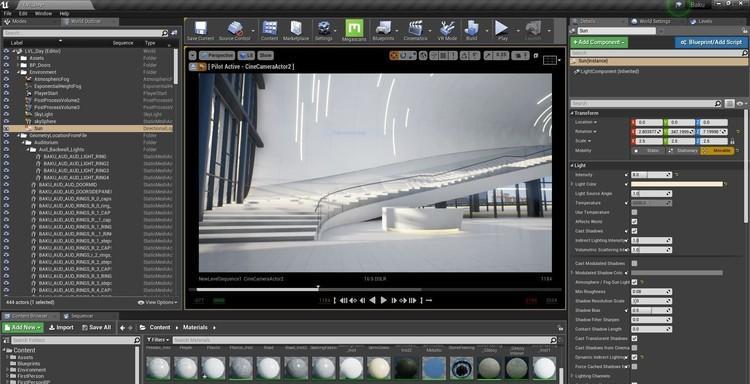The height and width of the screenshot is (384, 750).
Task: Enable the Use Temperature checkbox
Action: pos(634,212)
